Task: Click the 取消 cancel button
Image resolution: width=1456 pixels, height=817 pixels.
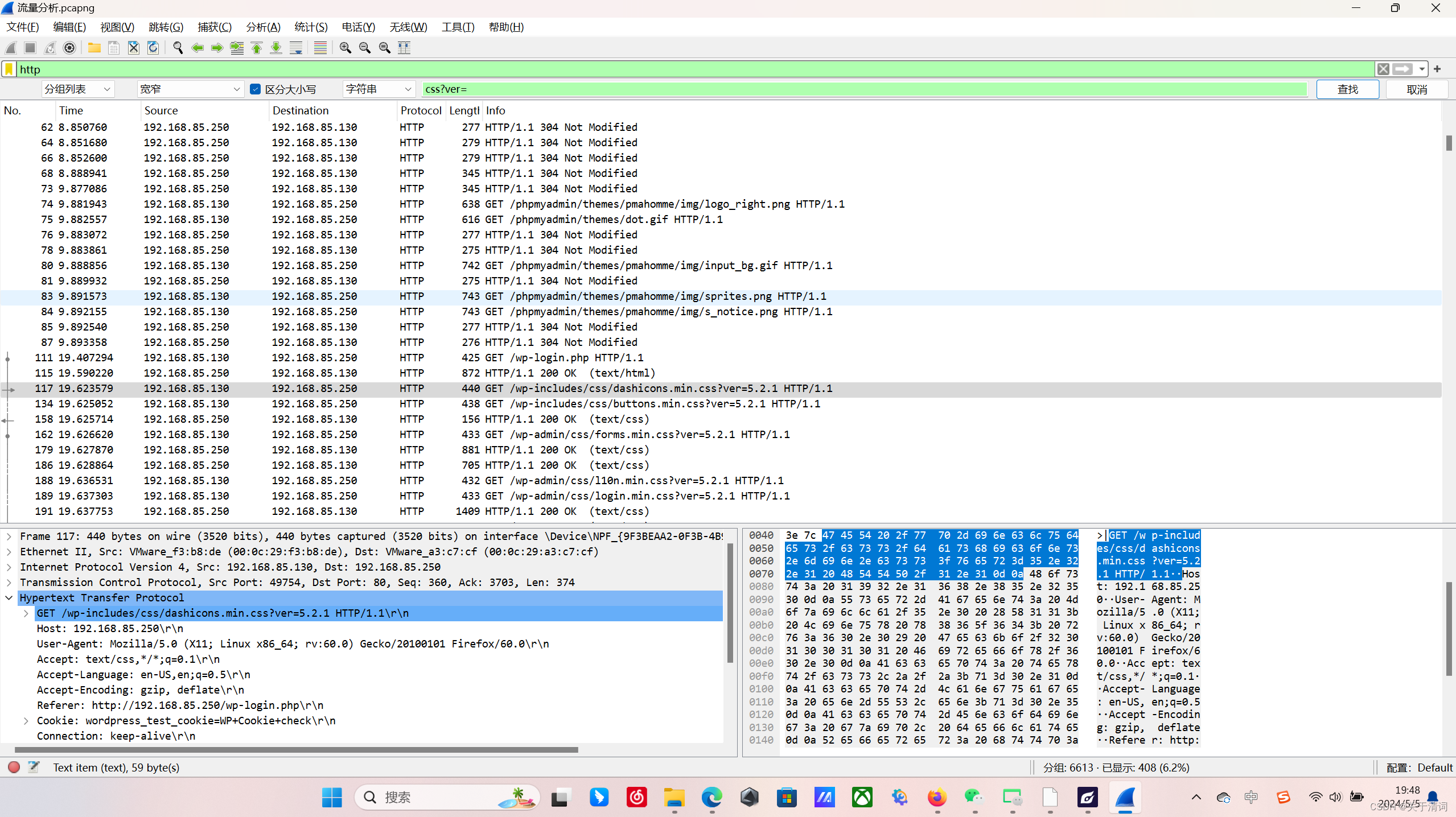Action: (x=1416, y=89)
